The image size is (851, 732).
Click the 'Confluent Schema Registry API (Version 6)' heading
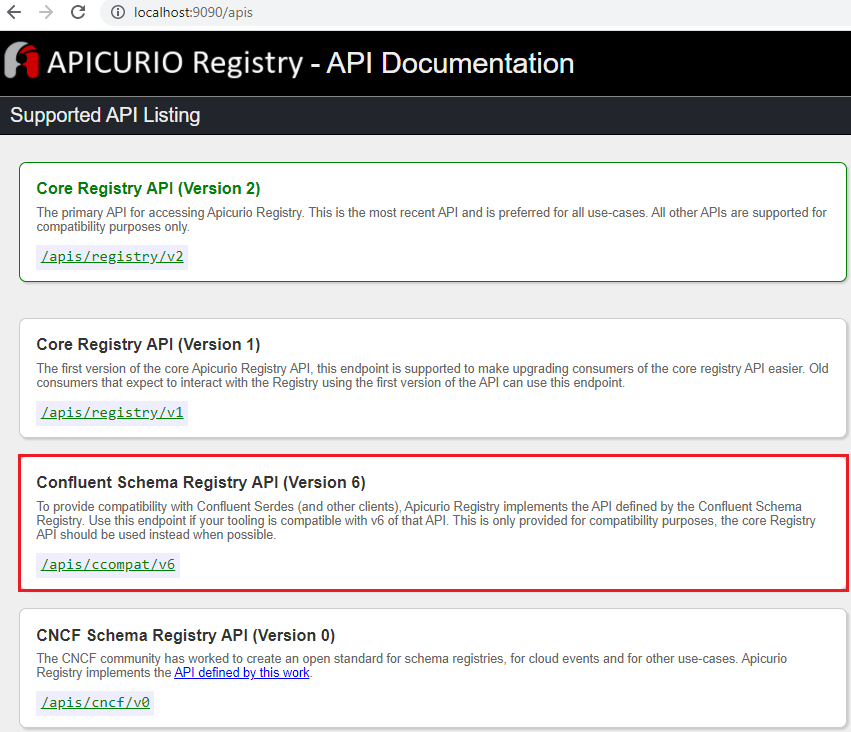[x=201, y=482]
